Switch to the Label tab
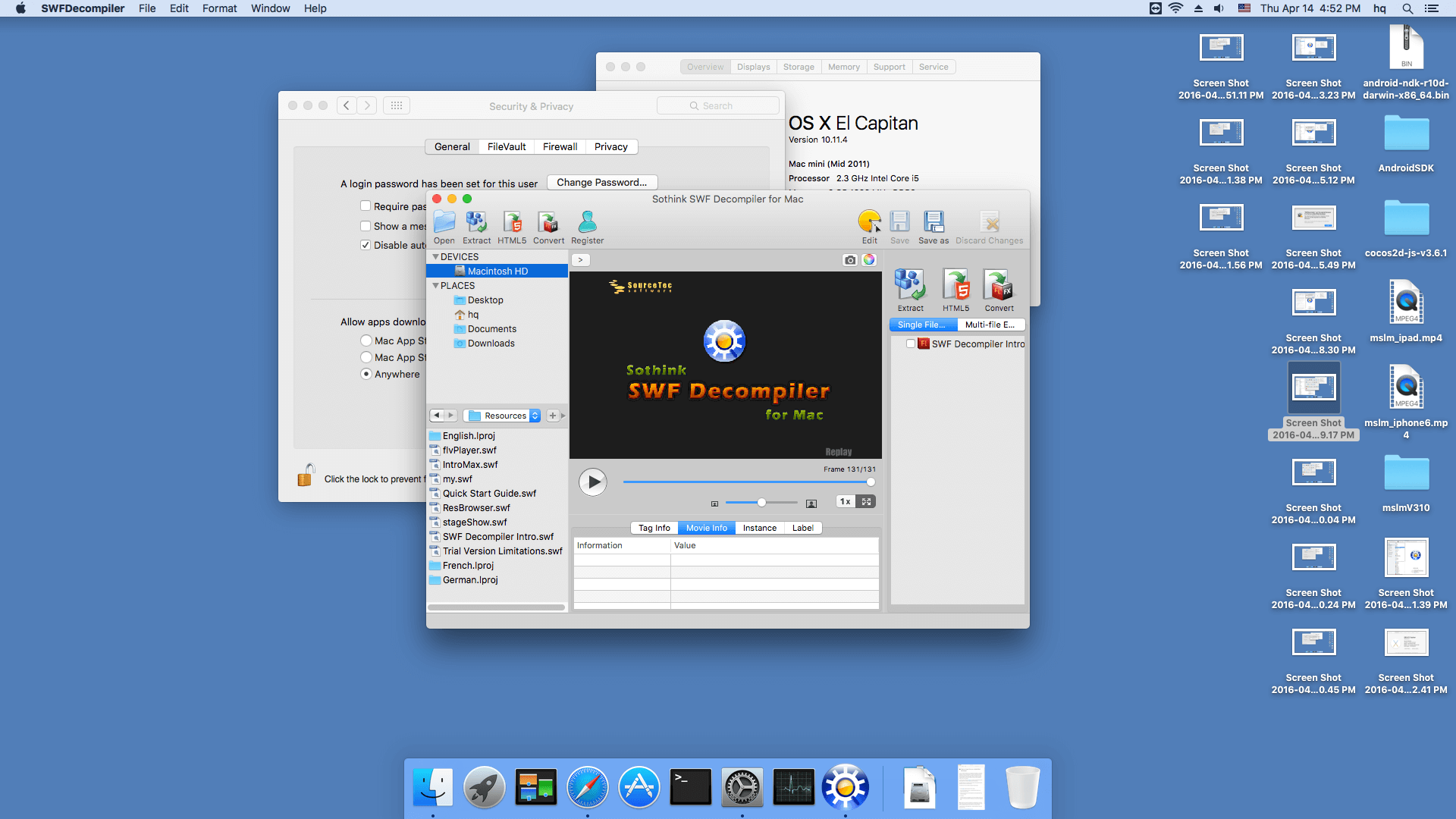 coord(802,528)
